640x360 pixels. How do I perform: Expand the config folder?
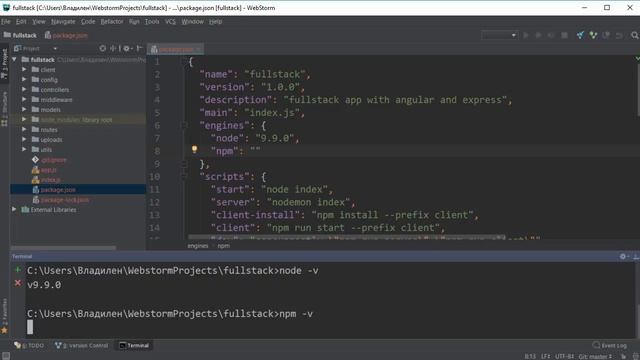coord(24,79)
